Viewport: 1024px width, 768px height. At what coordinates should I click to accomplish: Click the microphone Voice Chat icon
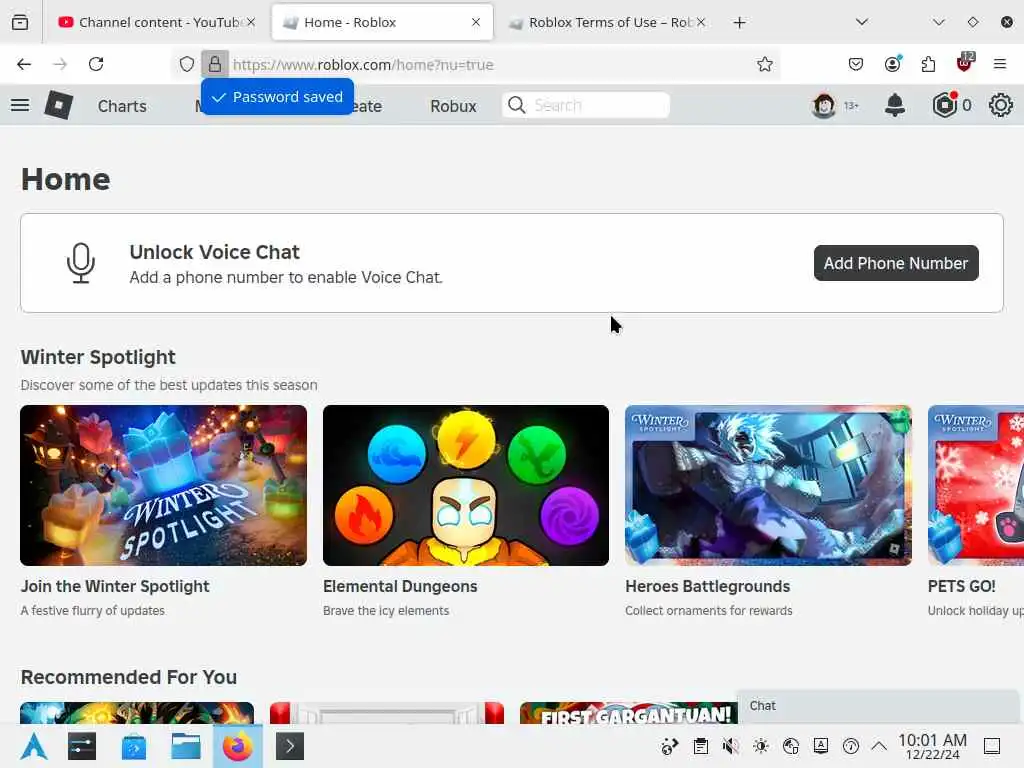81,263
